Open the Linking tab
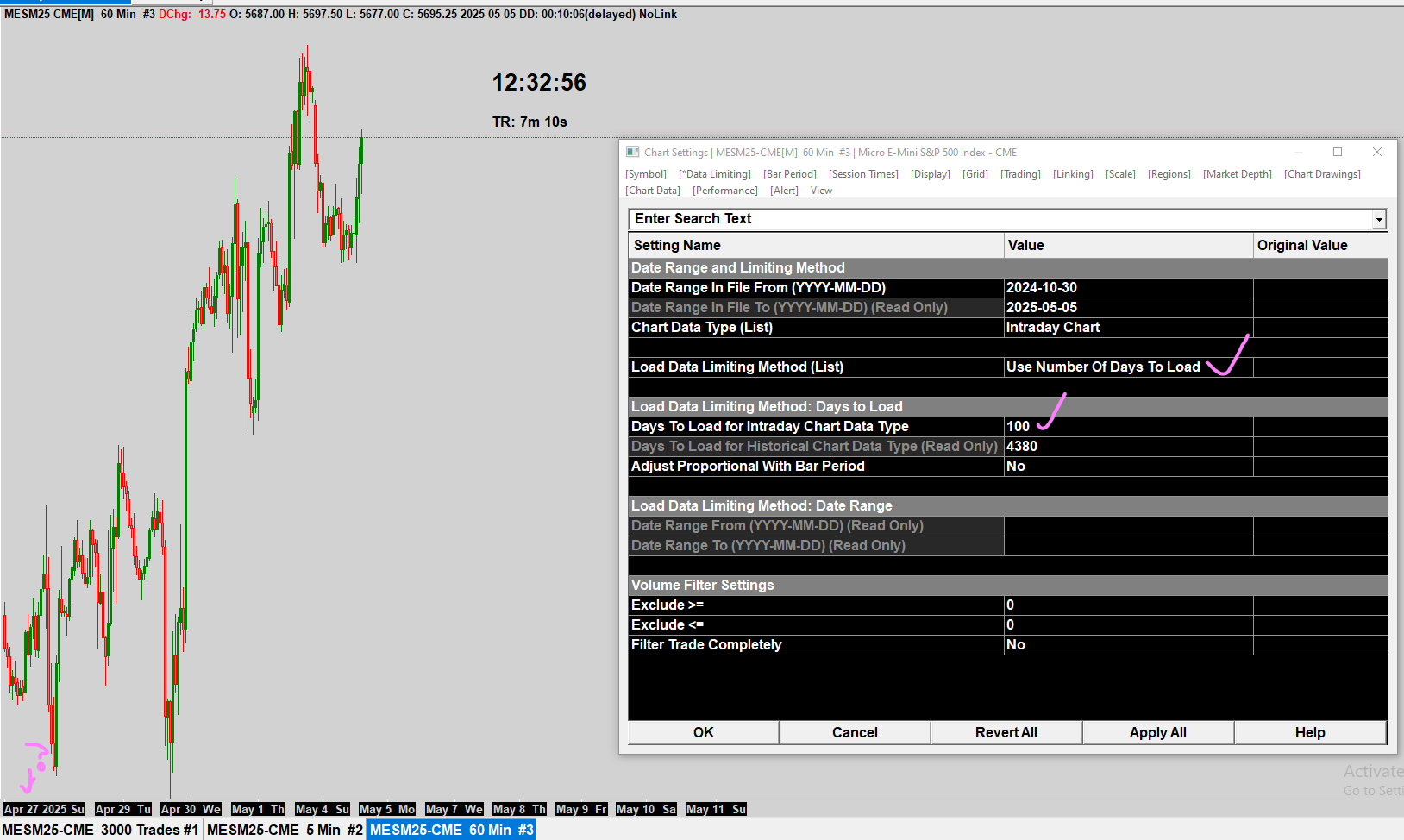Screen dimensions: 1404x840 pyautogui.click(x=1073, y=174)
